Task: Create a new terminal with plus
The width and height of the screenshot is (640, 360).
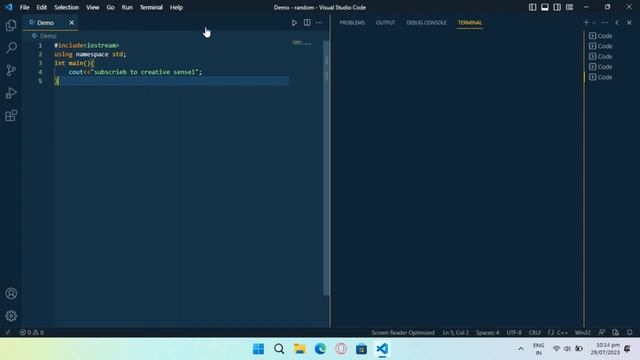Action: [x=586, y=22]
